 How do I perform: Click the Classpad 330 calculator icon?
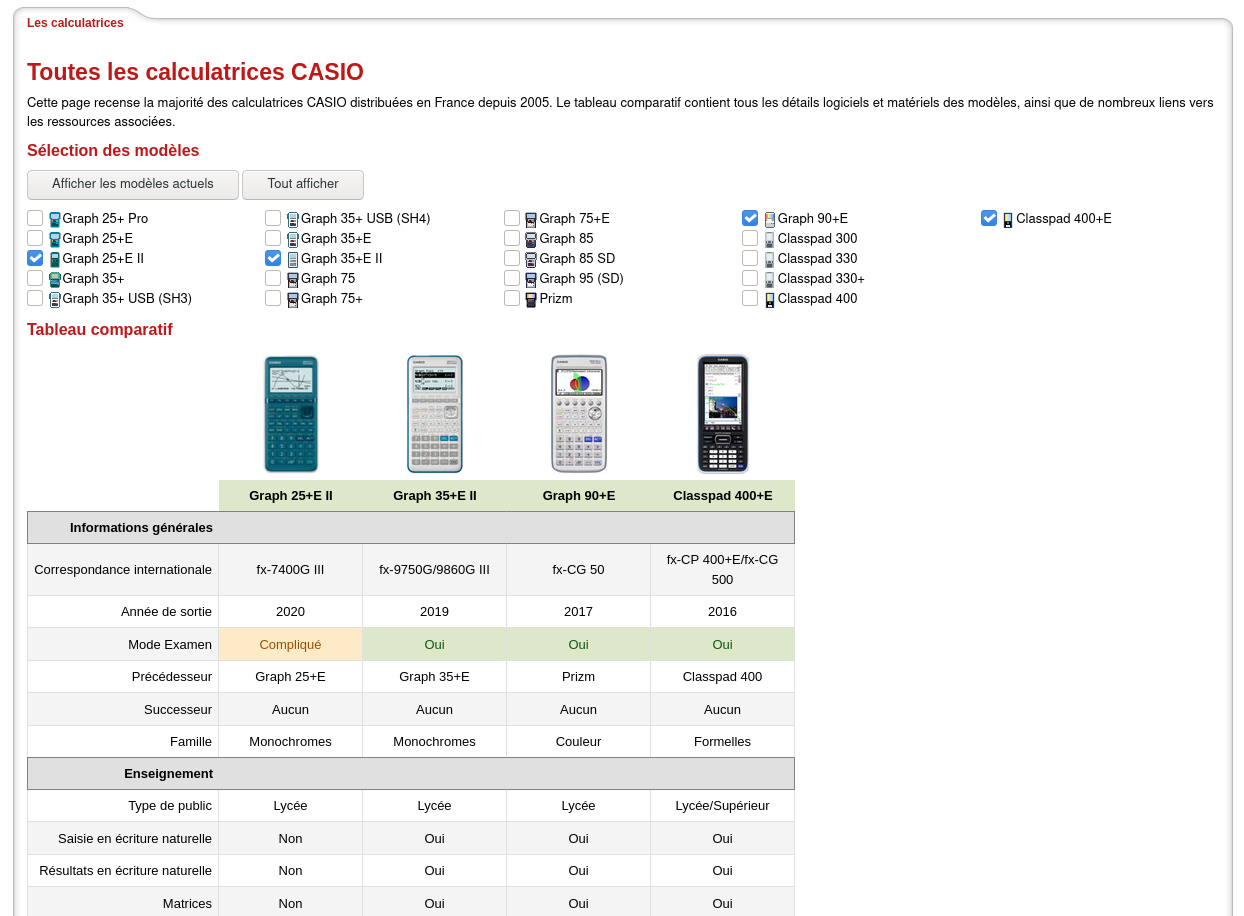coord(769,259)
